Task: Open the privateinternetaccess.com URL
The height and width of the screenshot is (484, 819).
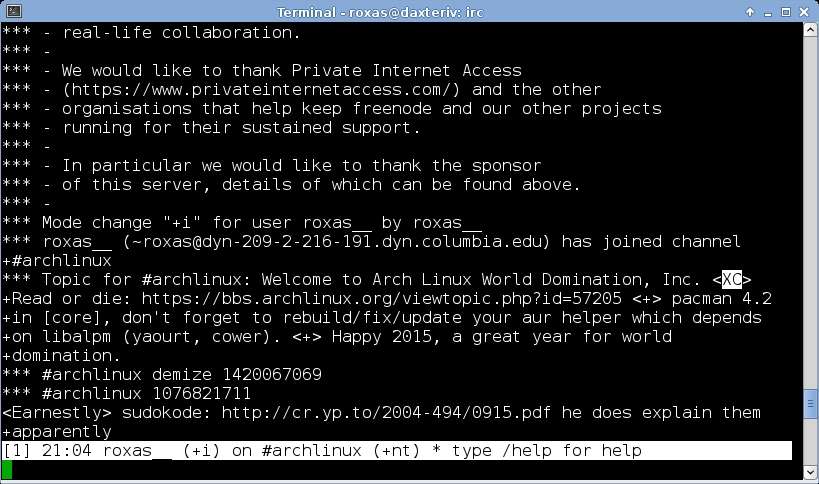Action: click(x=261, y=89)
